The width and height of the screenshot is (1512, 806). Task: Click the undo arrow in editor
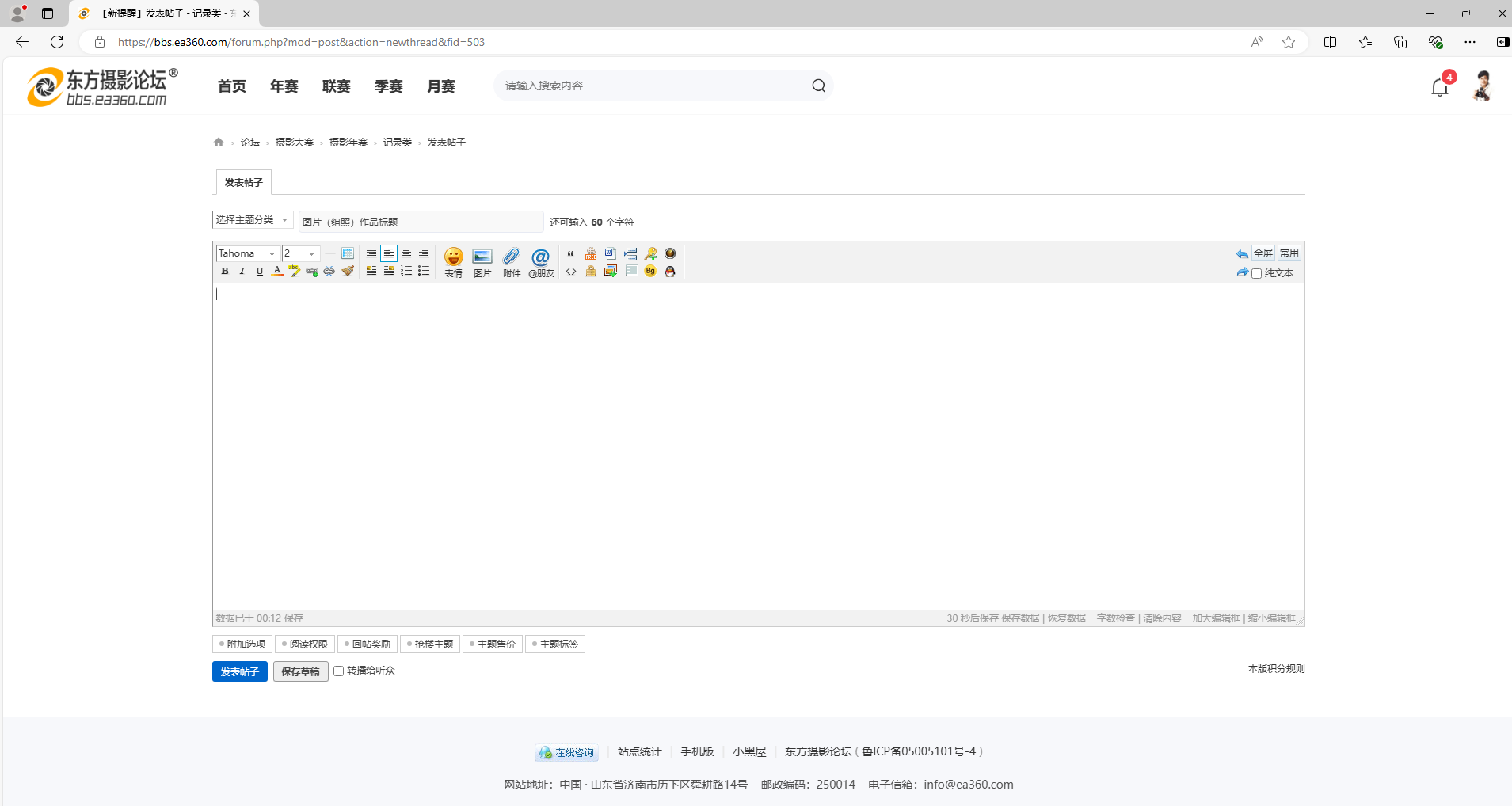pyautogui.click(x=1241, y=254)
